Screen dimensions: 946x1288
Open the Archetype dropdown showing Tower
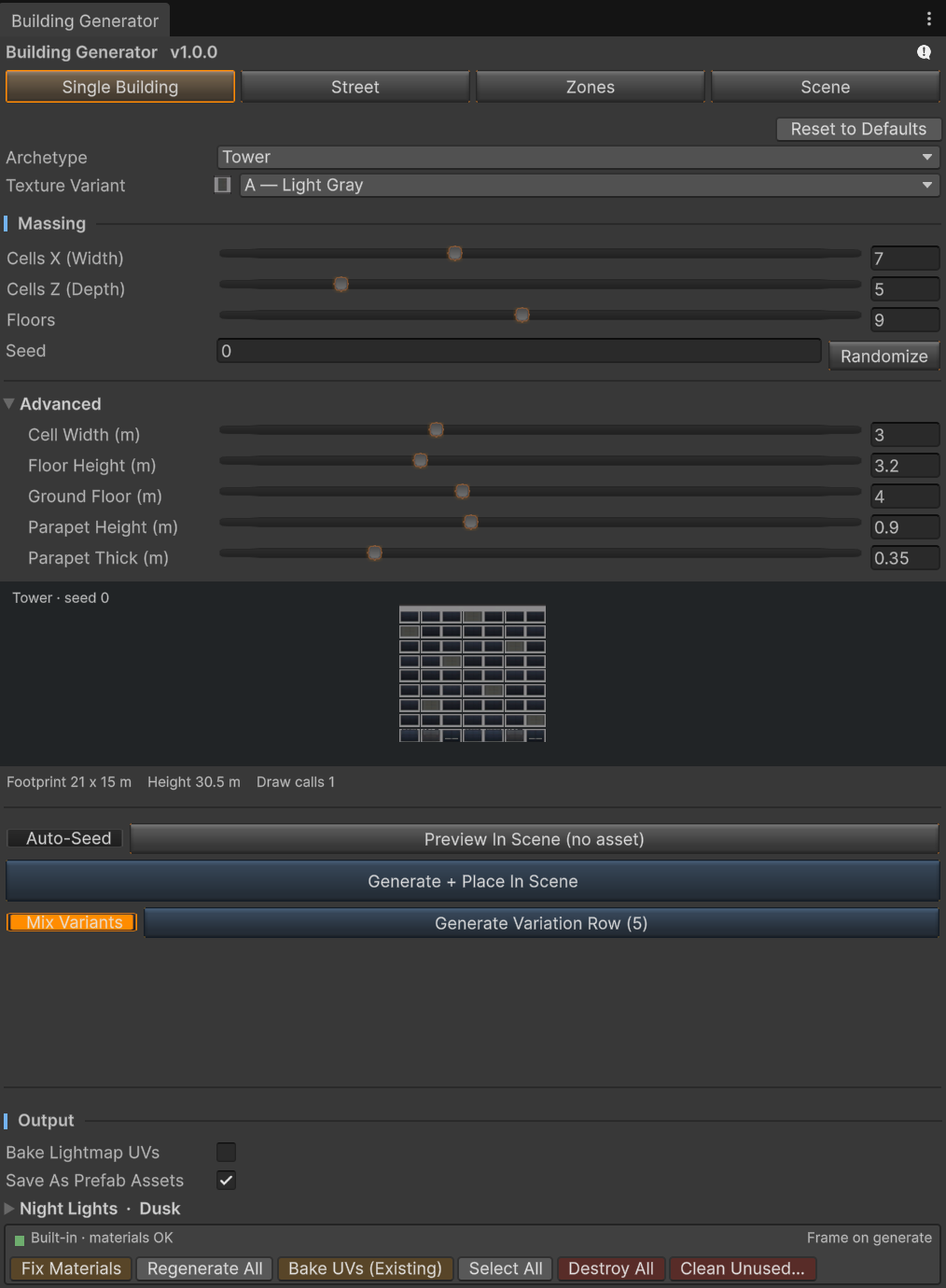pyautogui.click(x=578, y=157)
